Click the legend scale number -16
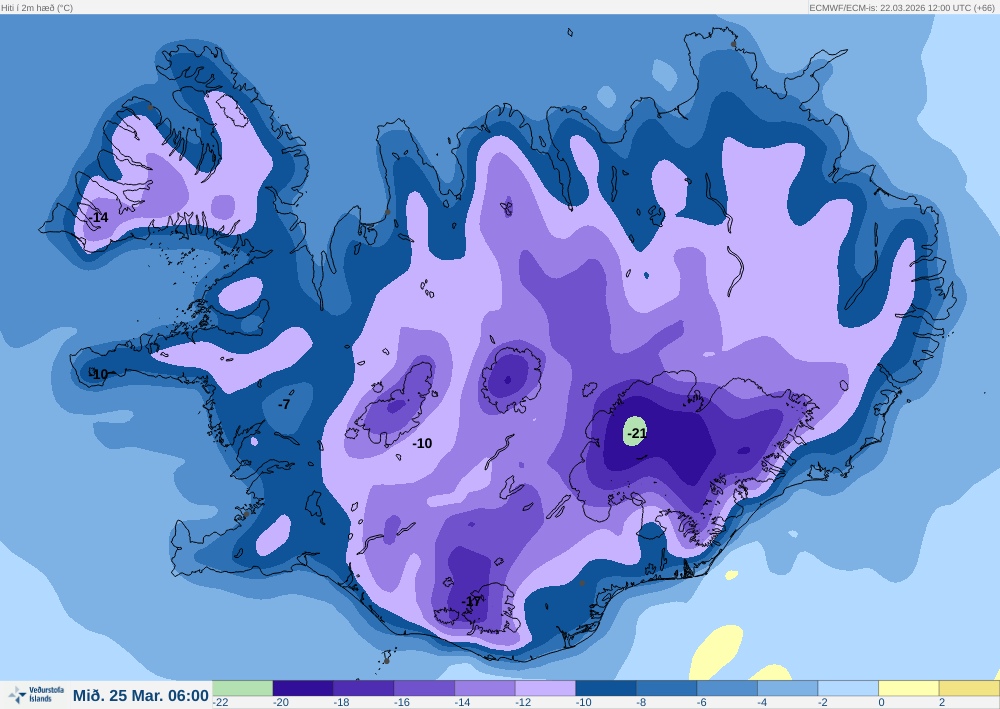Image resolution: width=1000 pixels, height=709 pixels. [x=402, y=702]
